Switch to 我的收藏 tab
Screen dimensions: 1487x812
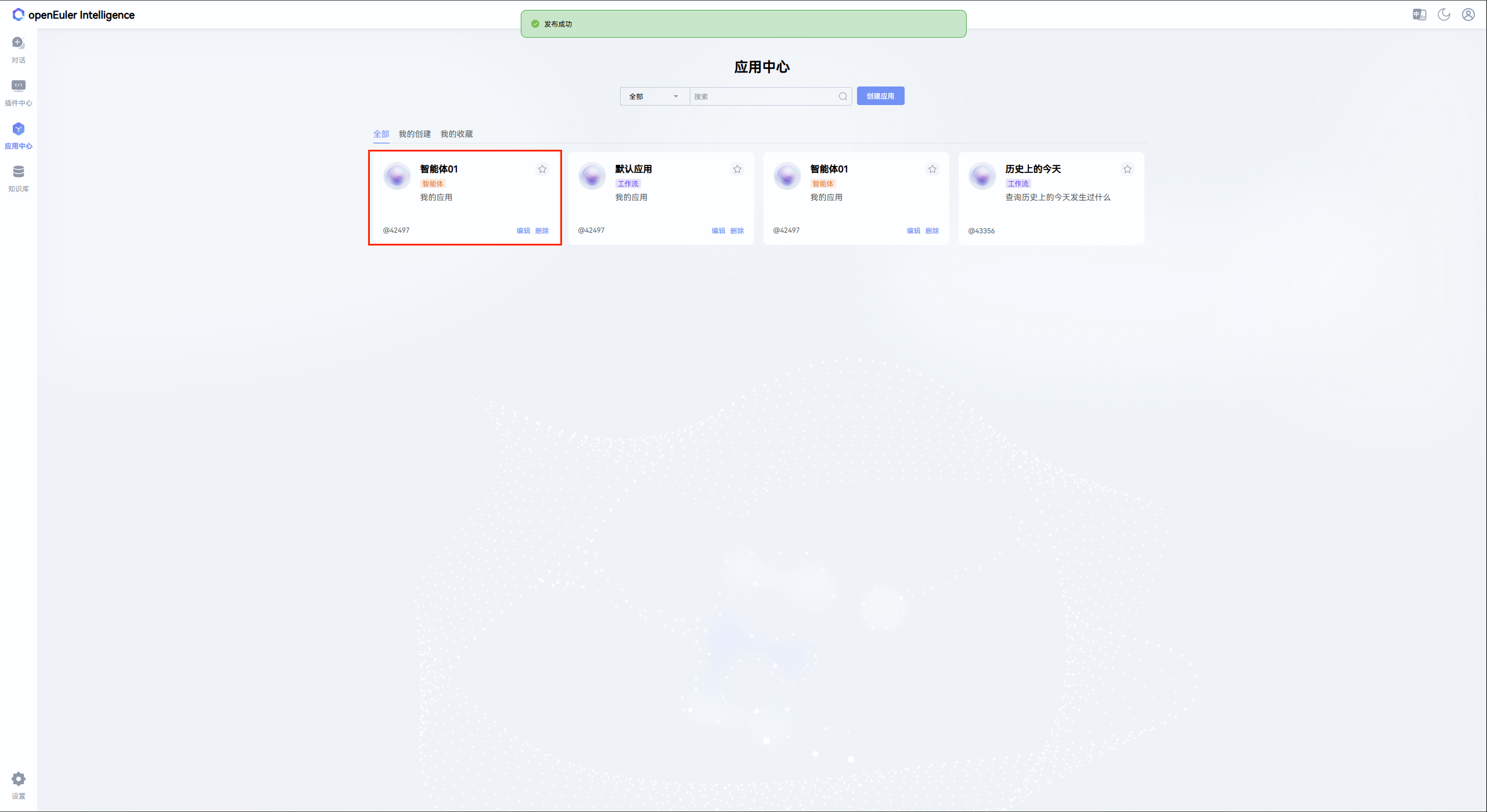(456, 134)
